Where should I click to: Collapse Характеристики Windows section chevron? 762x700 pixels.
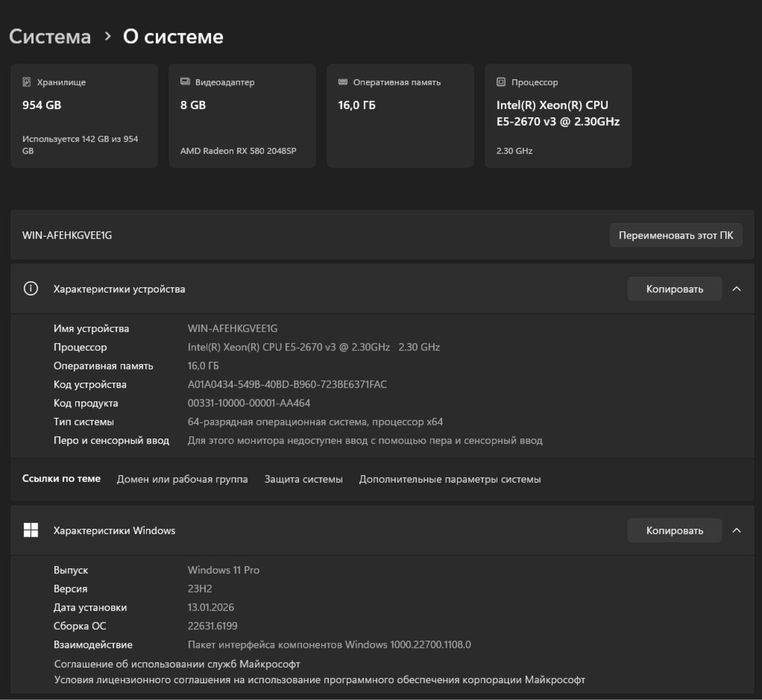coord(737,531)
